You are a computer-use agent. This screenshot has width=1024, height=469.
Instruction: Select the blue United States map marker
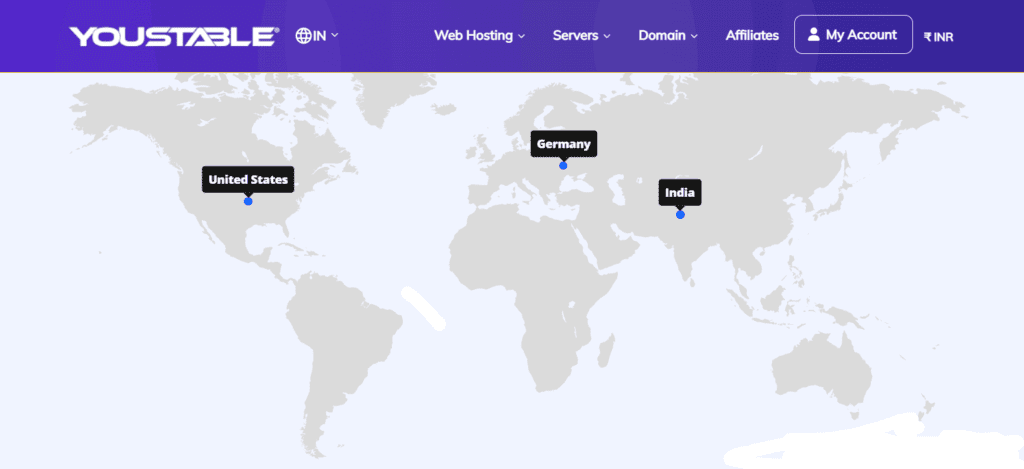[248, 201]
